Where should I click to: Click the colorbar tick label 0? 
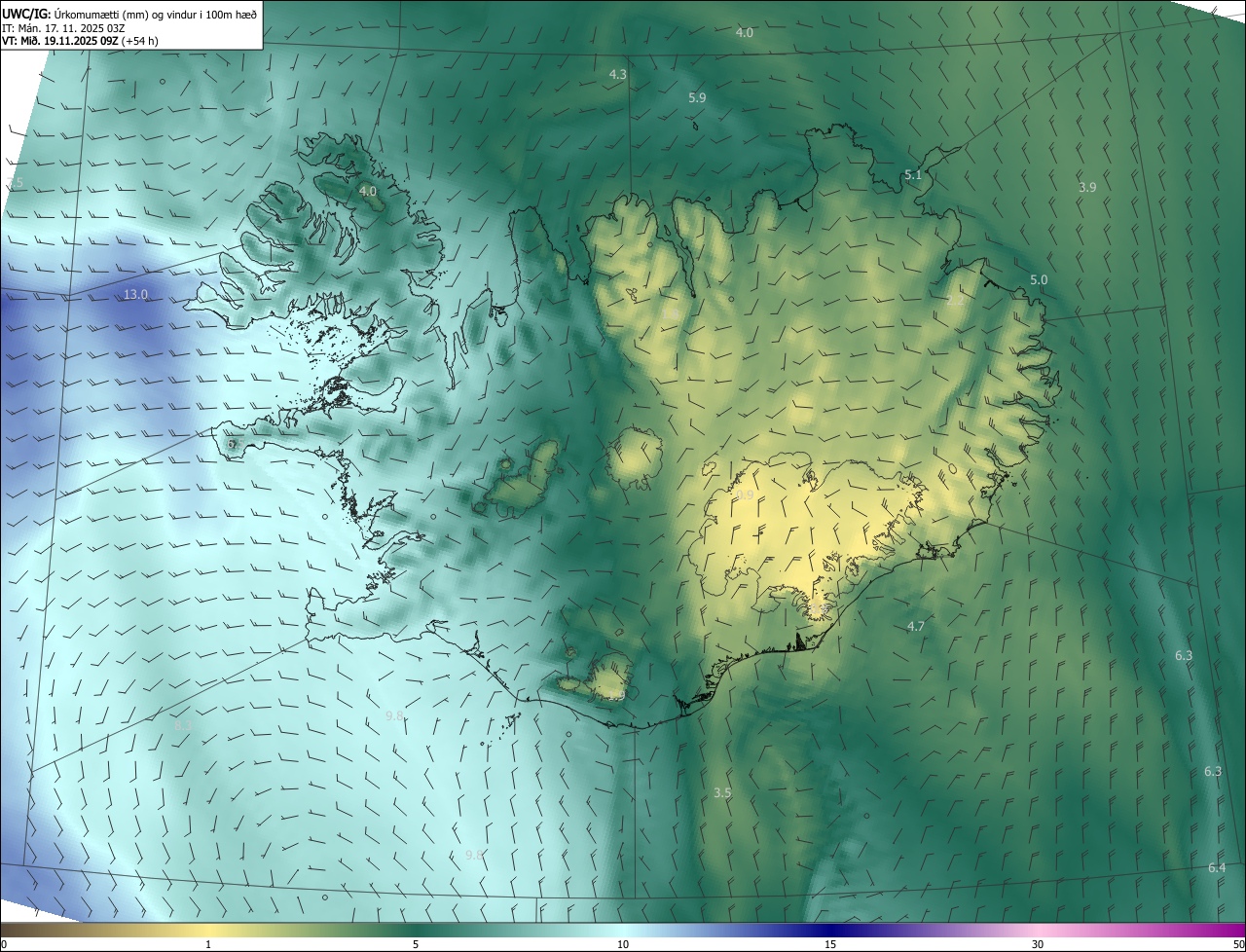coord(4,944)
